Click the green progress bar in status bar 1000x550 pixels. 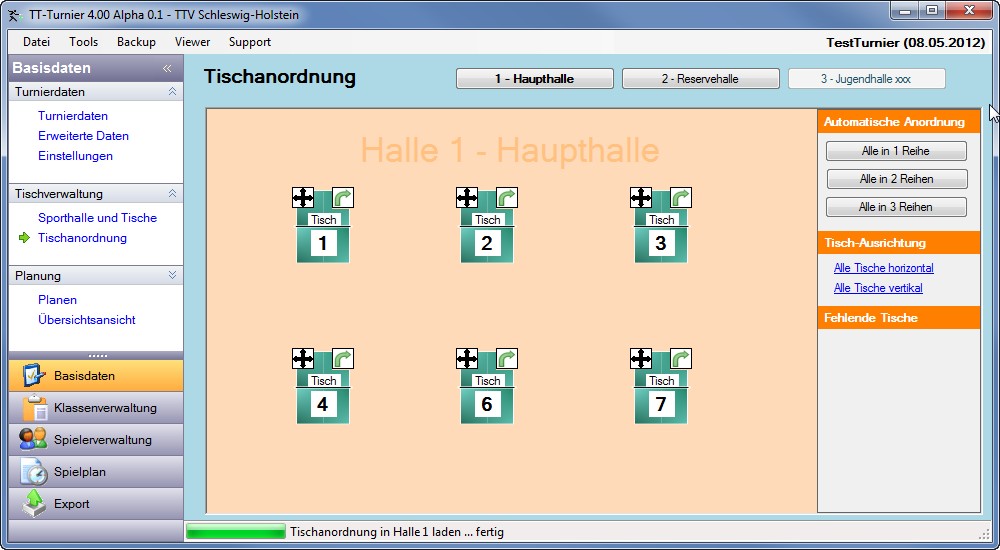[235, 532]
